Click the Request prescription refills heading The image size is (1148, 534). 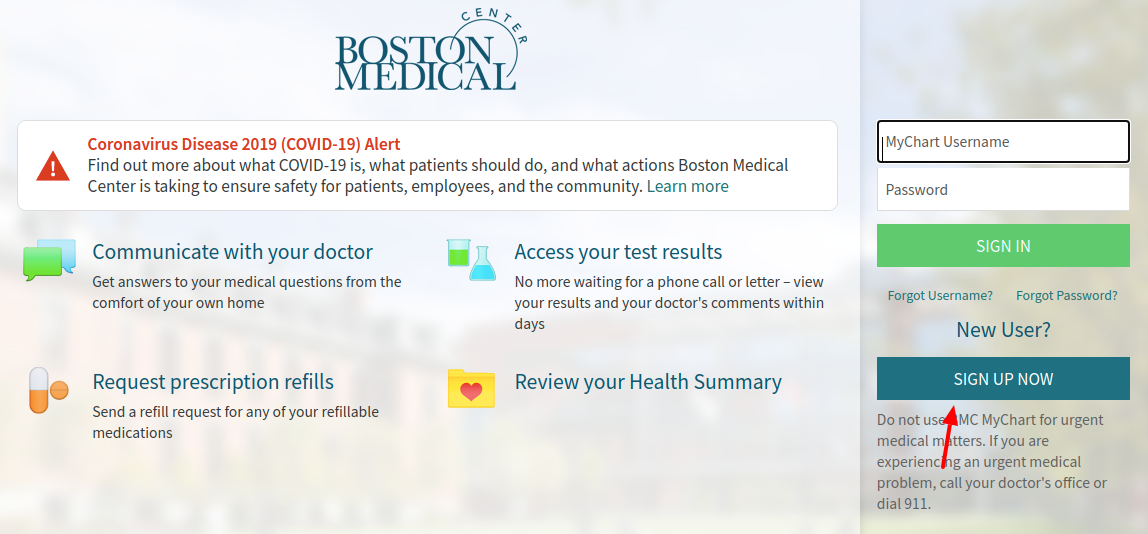pos(213,382)
